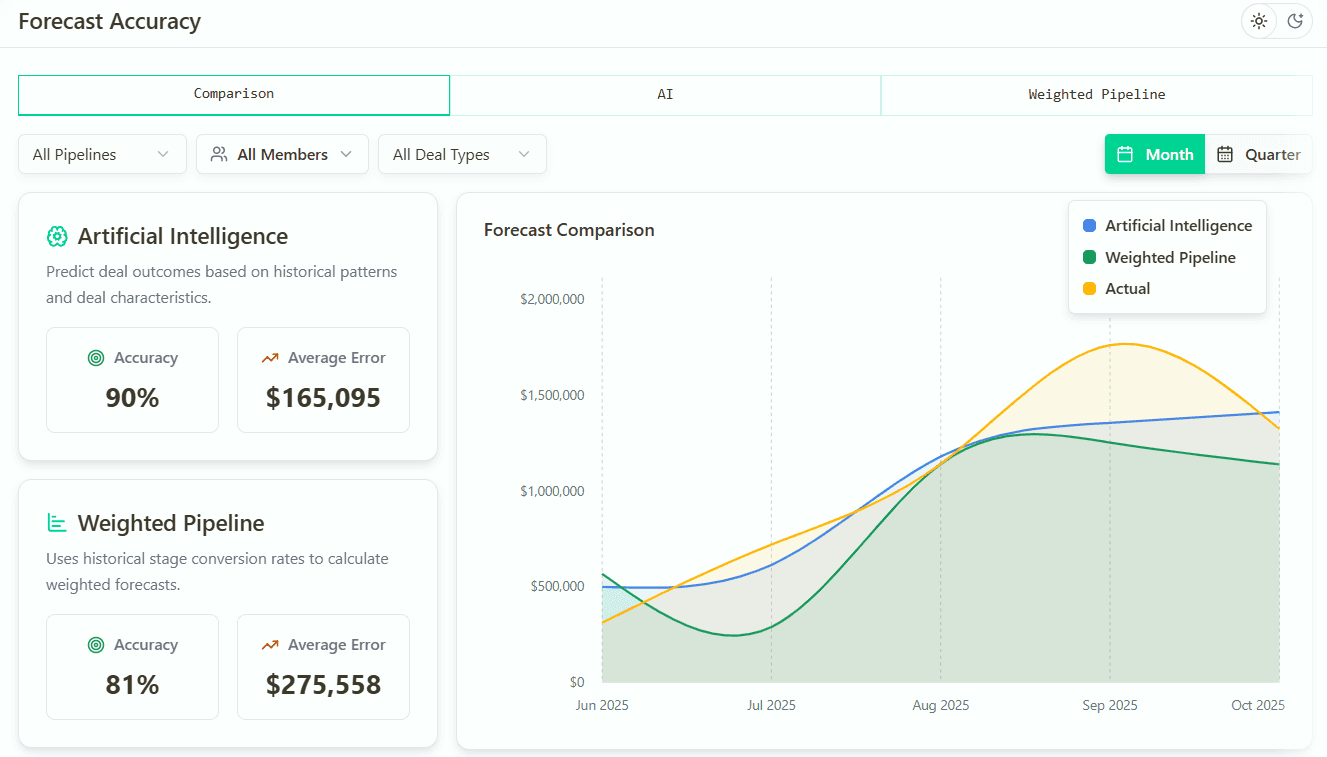Click green Weighted Pipeline legend swatch
The width and height of the screenshot is (1327, 757).
1089,257
